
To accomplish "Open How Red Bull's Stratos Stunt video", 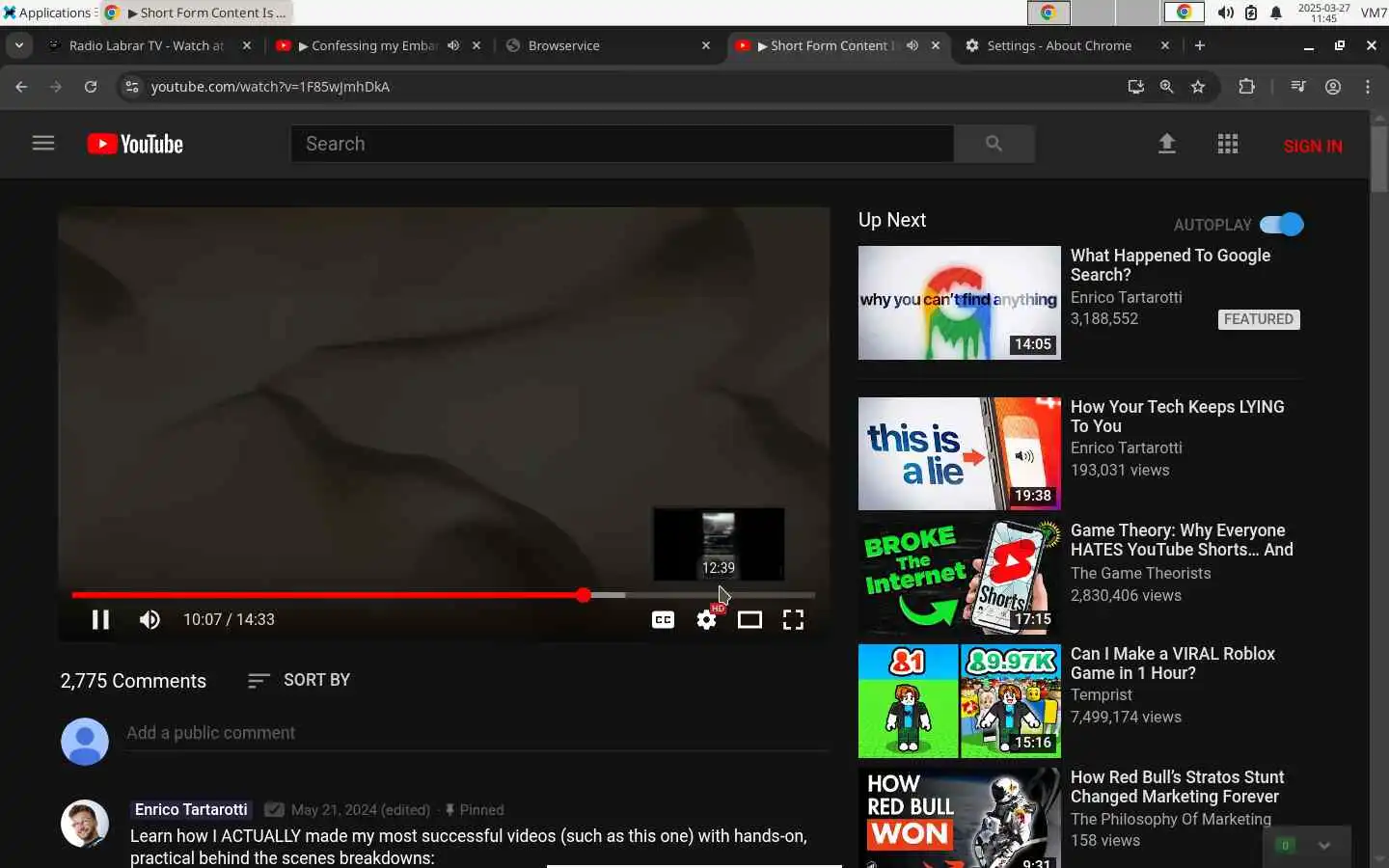I will 1177,787.
